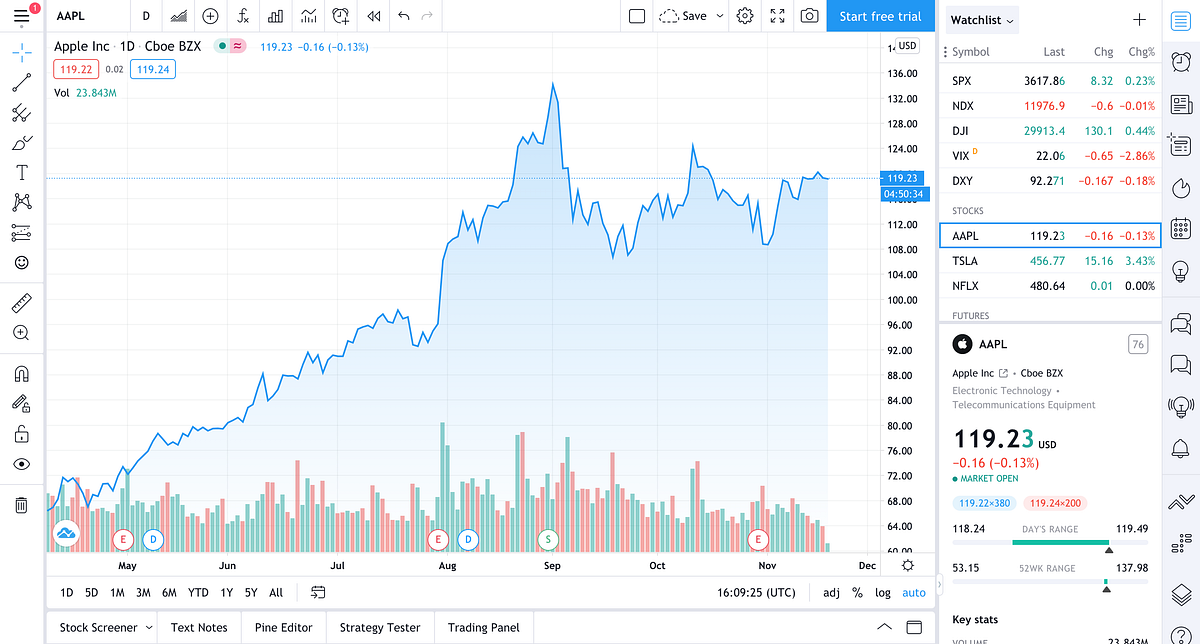Open the Indicators fx panel
Screen dimensions: 1200x644
pos(241,16)
